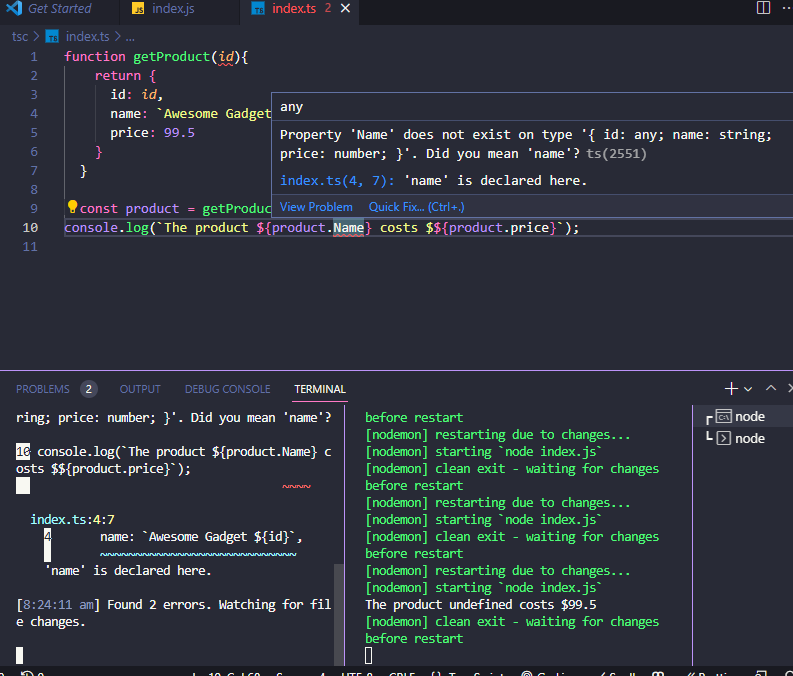Image resolution: width=793 pixels, height=676 pixels.
Task: Create a new terminal with the plus icon
Action: (x=731, y=388)
